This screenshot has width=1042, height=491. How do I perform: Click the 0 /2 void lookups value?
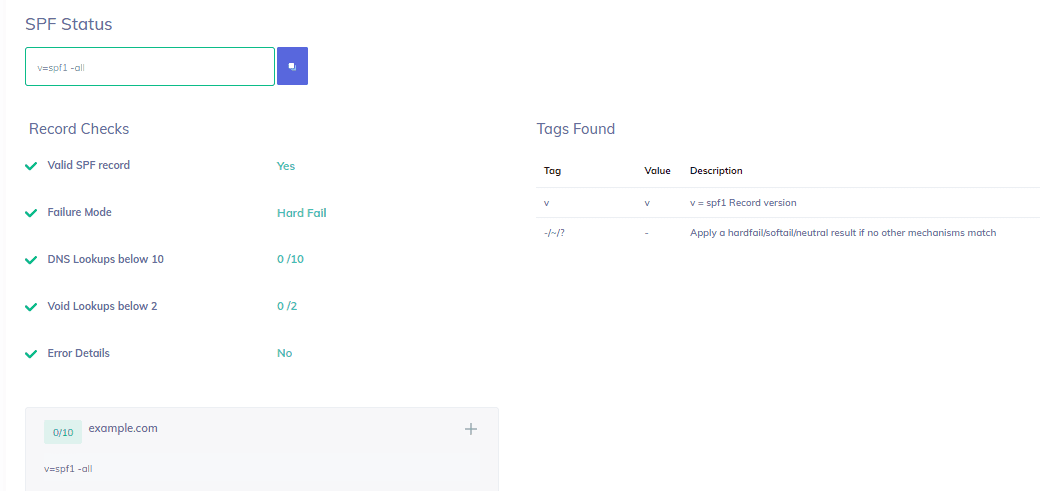point(287,307)
